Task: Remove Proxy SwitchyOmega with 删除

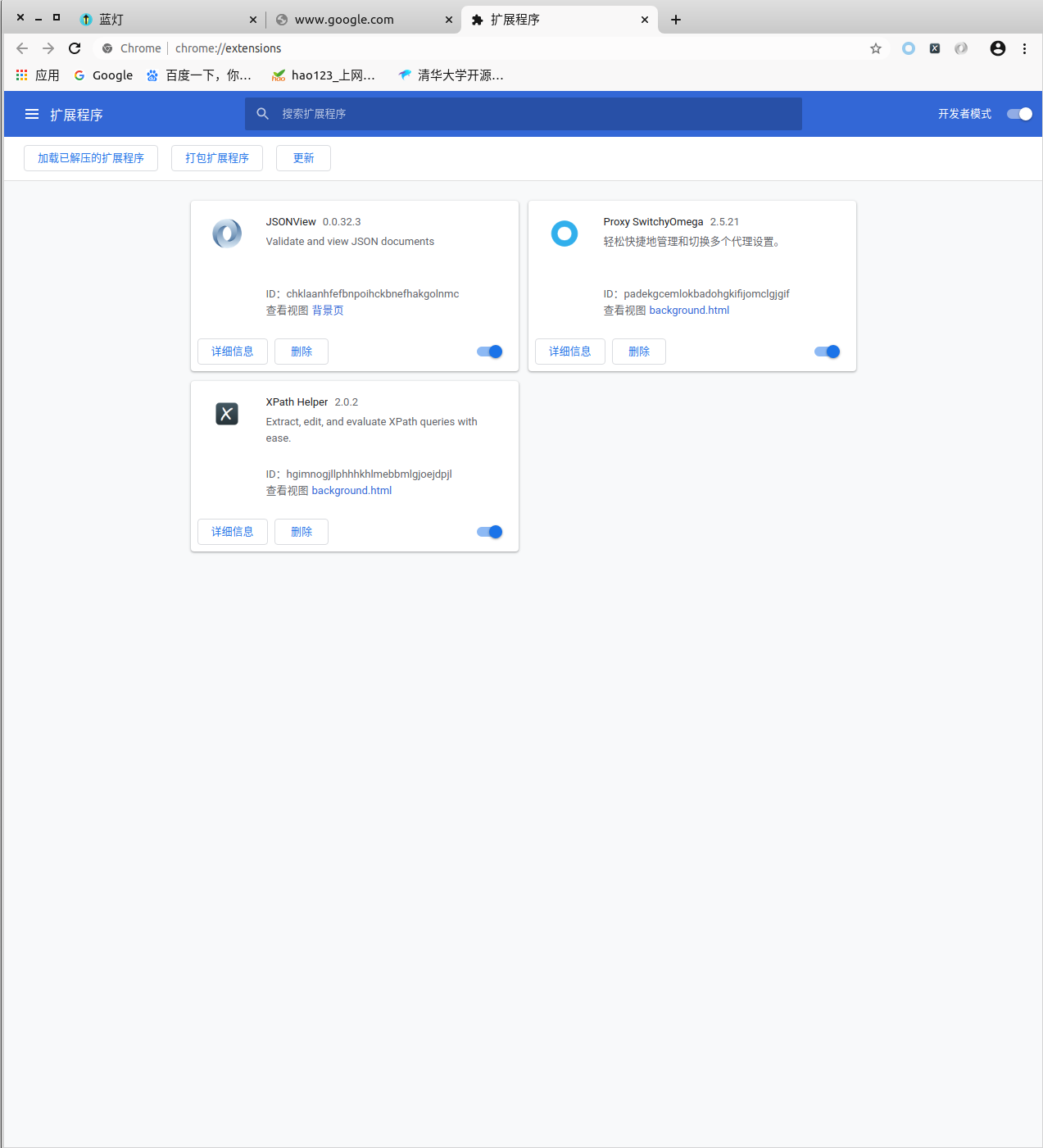Action: click(x=639, y=352)
